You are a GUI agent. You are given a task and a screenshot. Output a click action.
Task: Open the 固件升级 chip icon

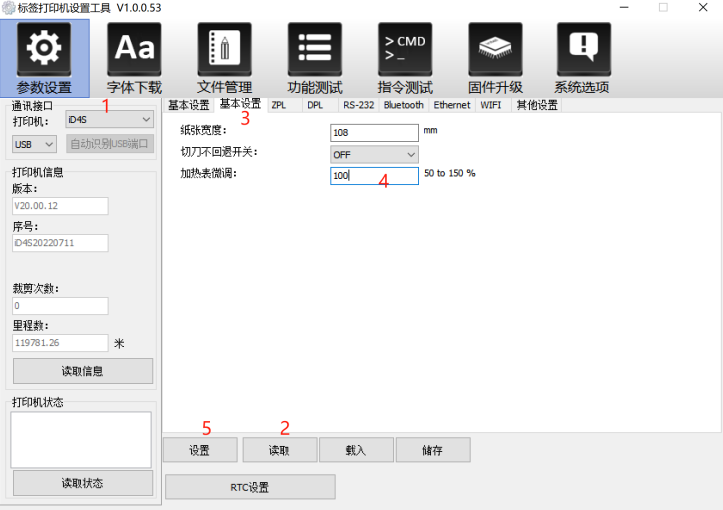pyautogui.click(x=495, y=58)
